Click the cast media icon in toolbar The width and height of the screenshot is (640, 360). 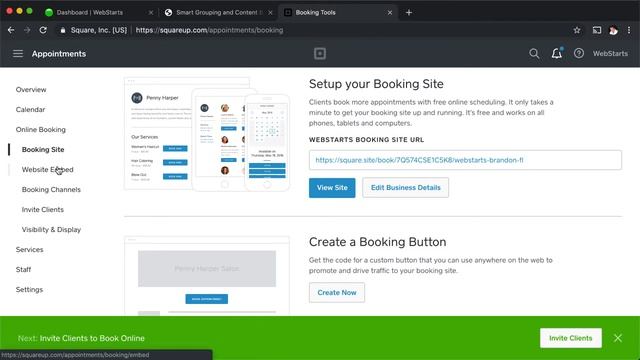(597, 30)
